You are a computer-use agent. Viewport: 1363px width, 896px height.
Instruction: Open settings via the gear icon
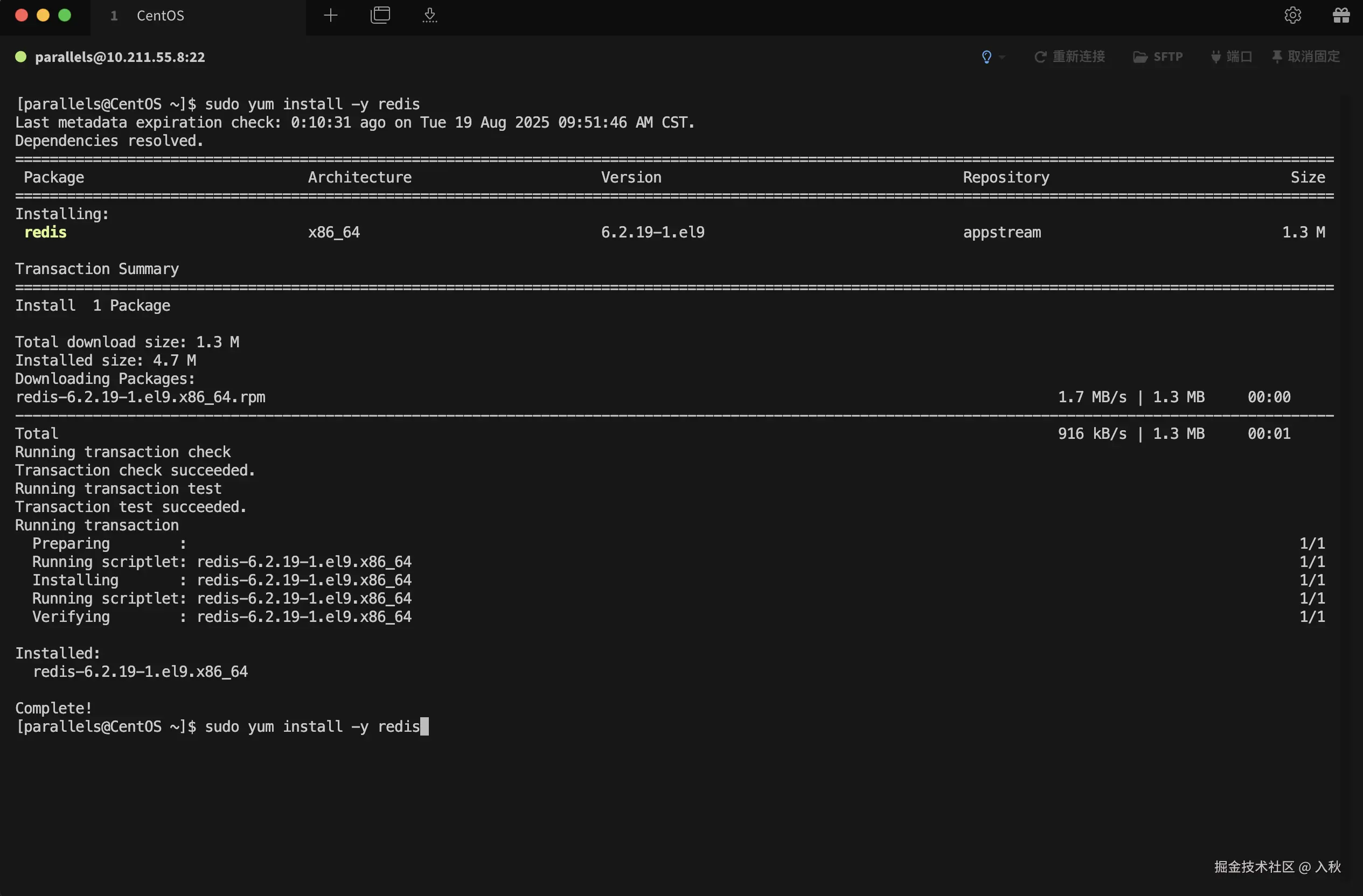[1292, 16]
